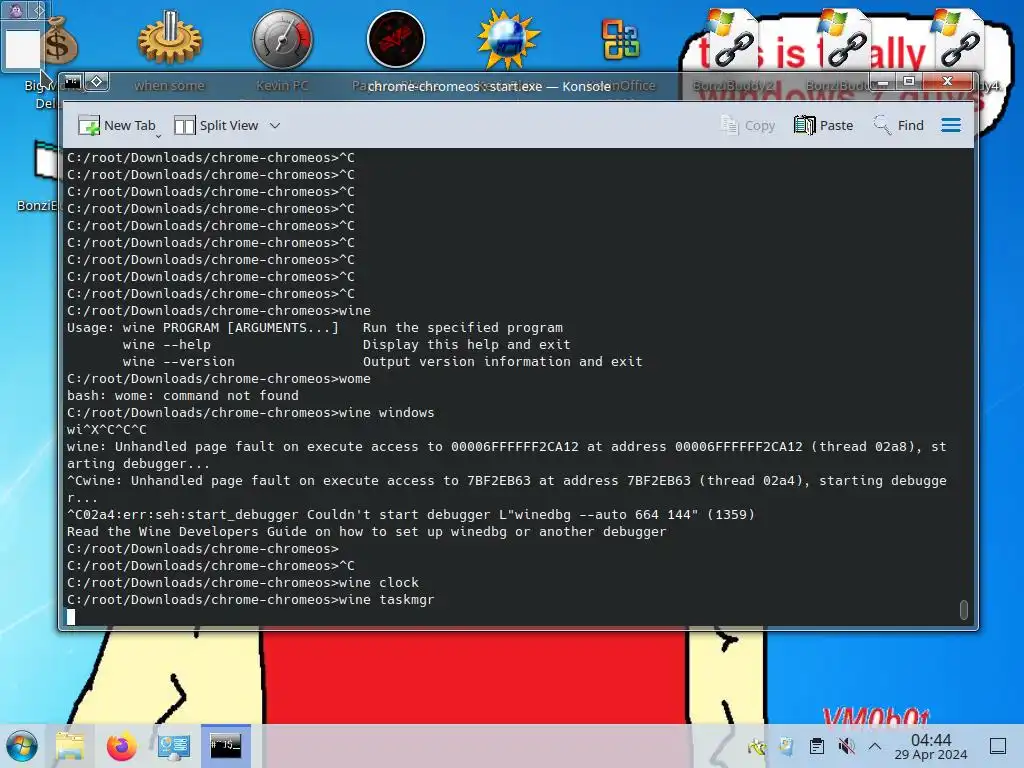Click the terminal scrollbar handle
Image resolution: width=1024 pixels, height=768 pixels.
coord(963,609)
